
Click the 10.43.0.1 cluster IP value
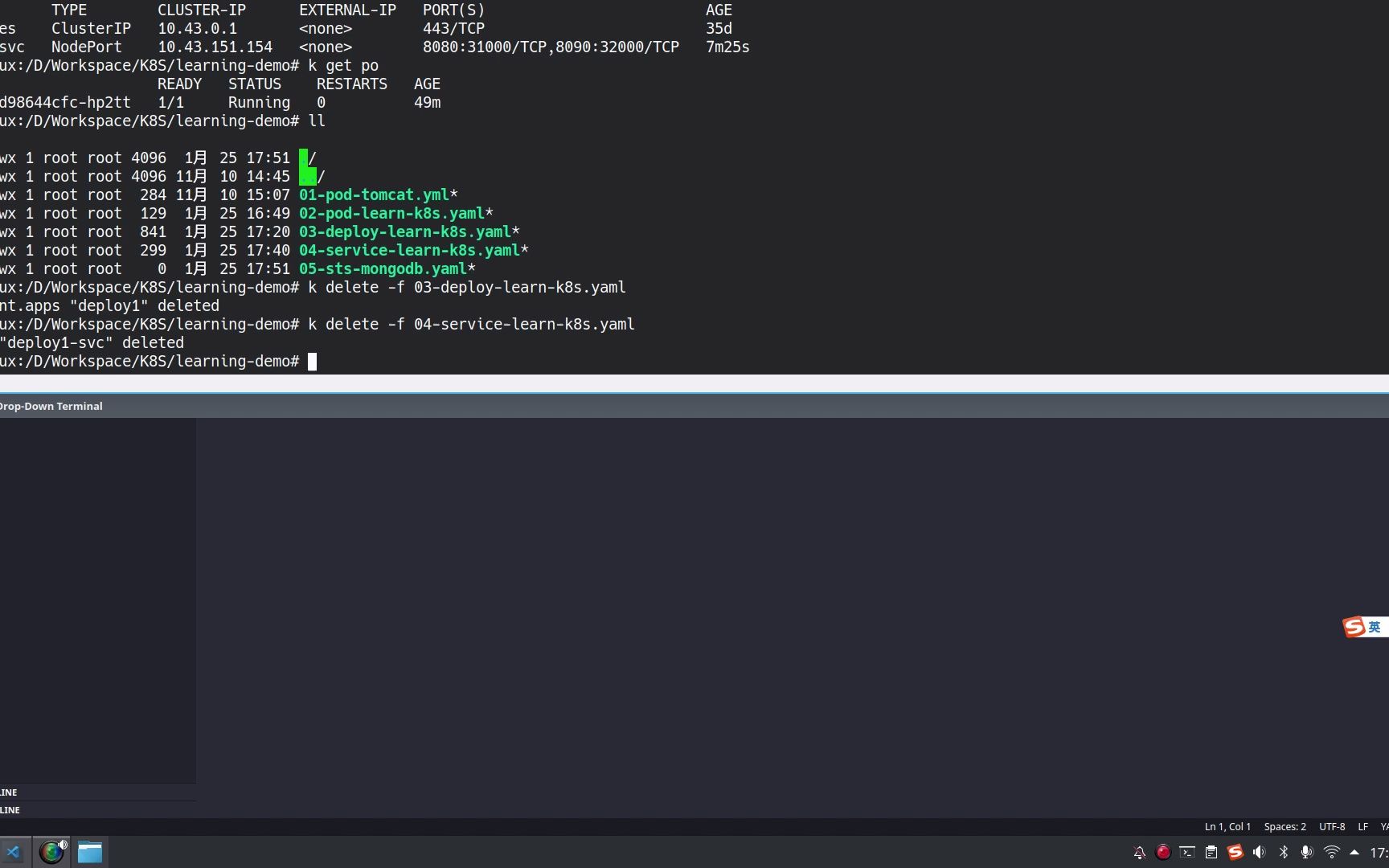[x=197, y=28]
